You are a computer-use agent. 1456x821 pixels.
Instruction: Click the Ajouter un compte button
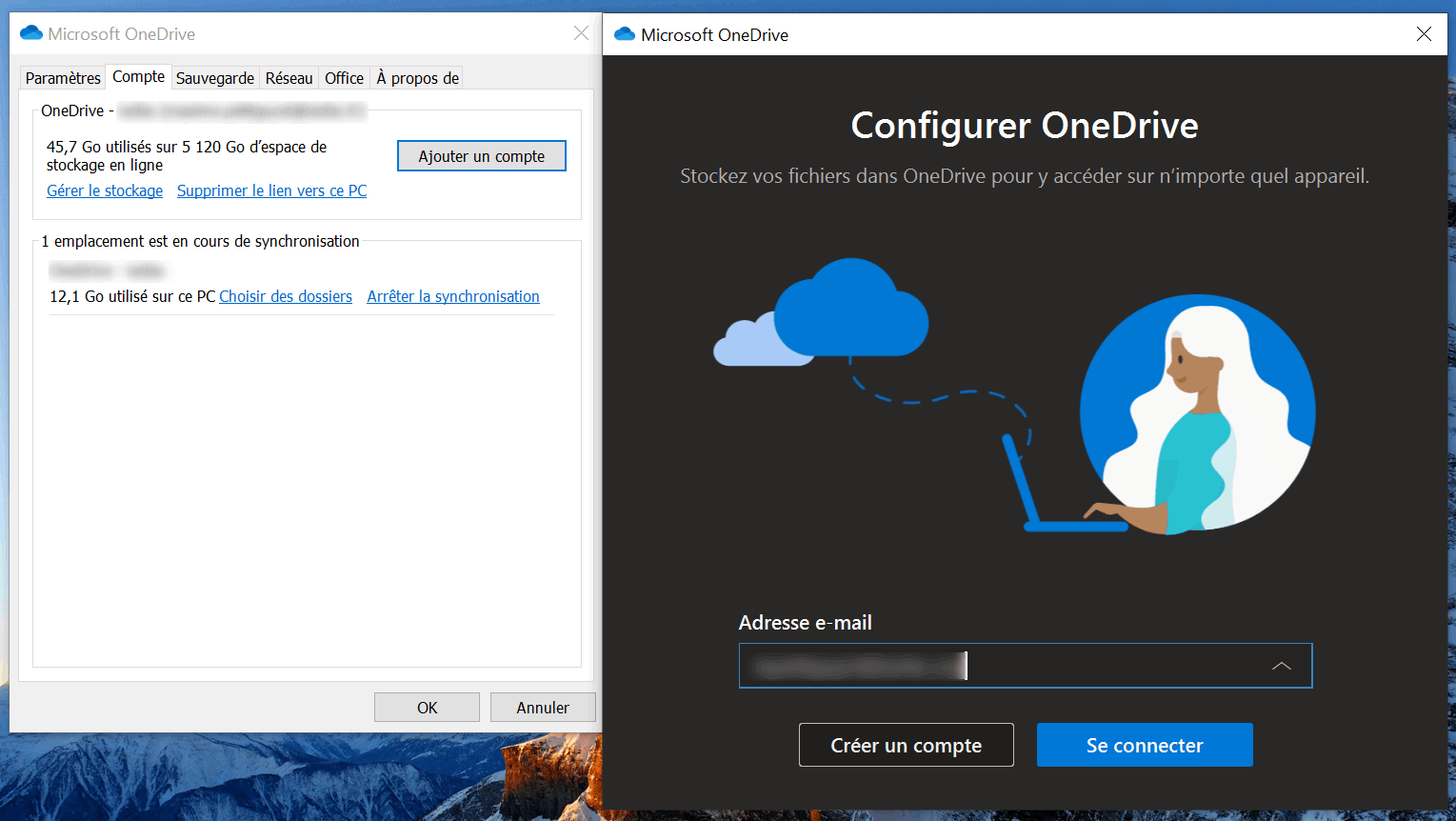point(482,156)
